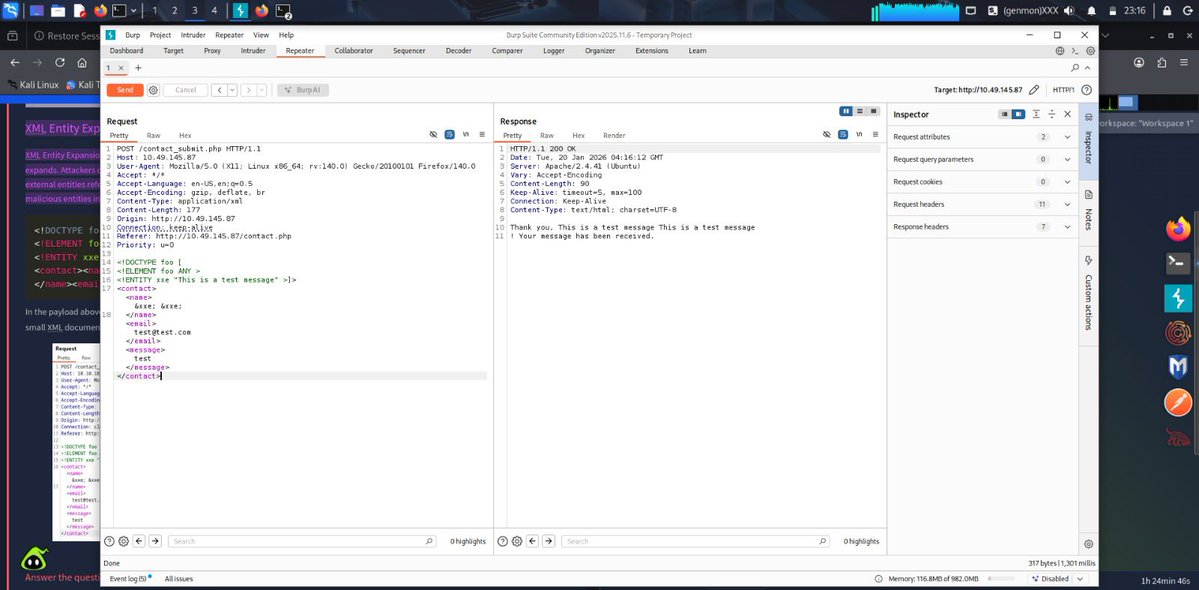Image resolution: width=1199 pixels, height=590 pixels.
Task: Go to next Response search match
Action: 549,541
